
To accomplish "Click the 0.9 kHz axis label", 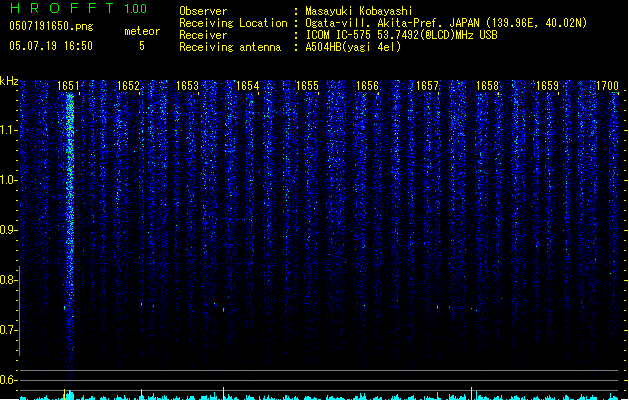I will [8, 230].
